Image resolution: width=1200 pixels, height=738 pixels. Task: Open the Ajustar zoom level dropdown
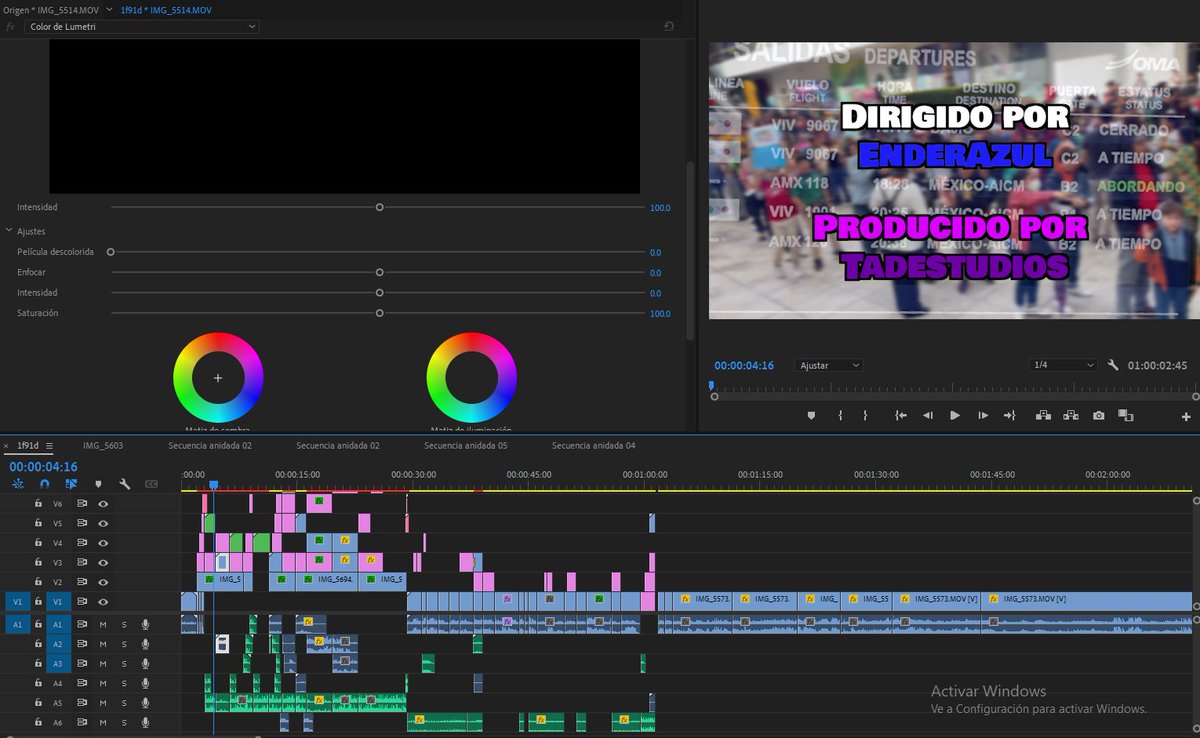tap(829, 366)
